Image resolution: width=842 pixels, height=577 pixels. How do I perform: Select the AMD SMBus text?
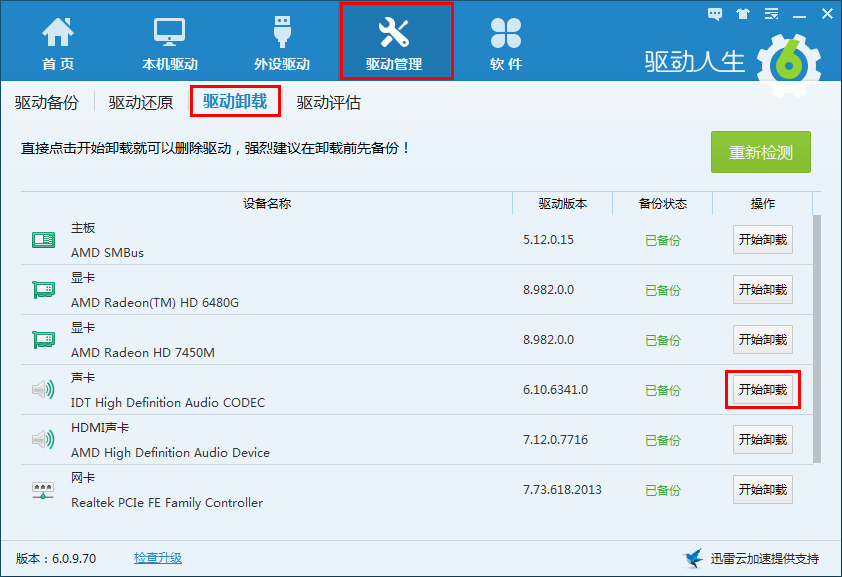tap(107, 252)
